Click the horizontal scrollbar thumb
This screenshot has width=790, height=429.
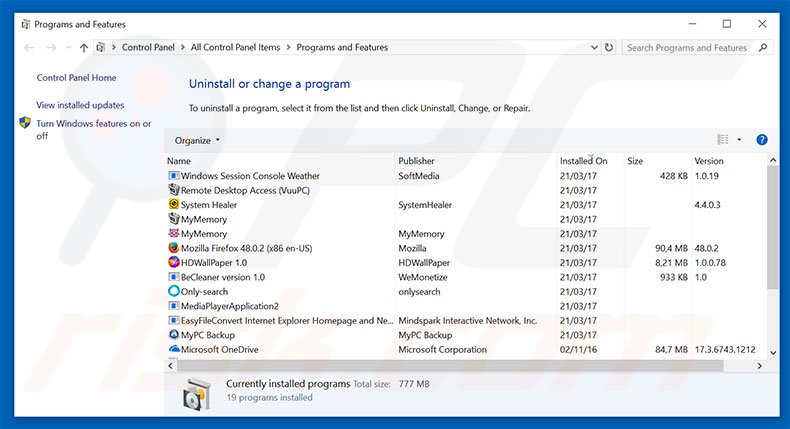[x=450, y=366]
